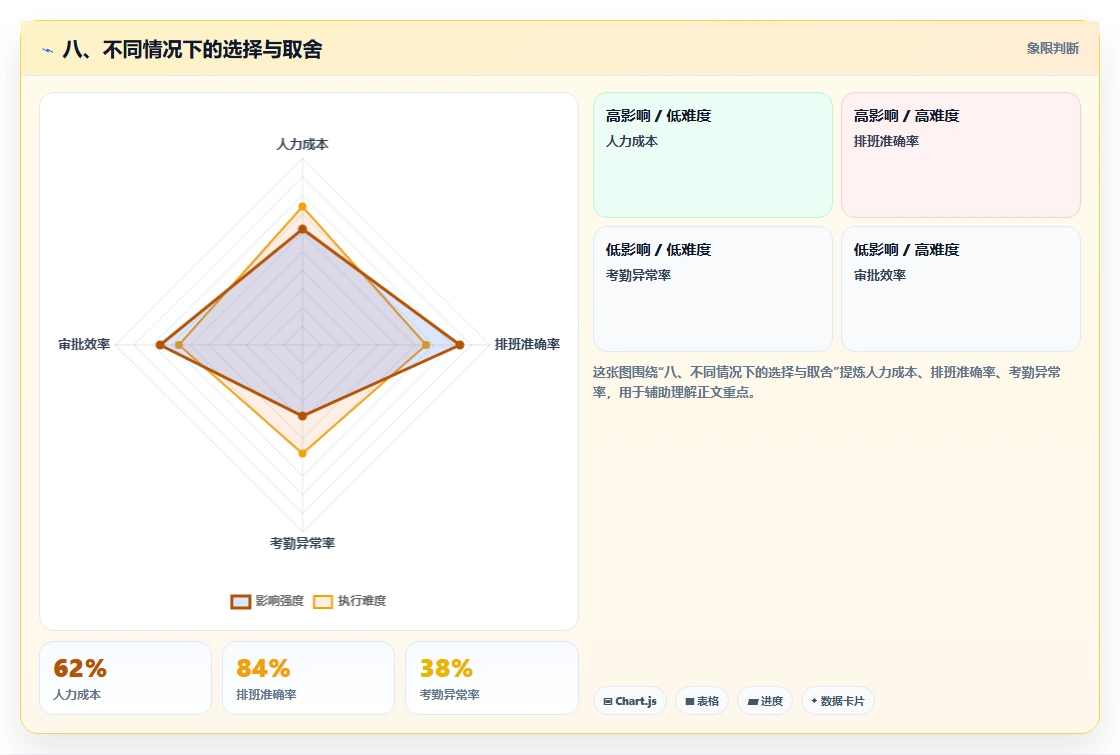Click the radar axis label 人力成本 above chart
Viewport: 1120px width, 755px height.
click(x=302, y=144)
